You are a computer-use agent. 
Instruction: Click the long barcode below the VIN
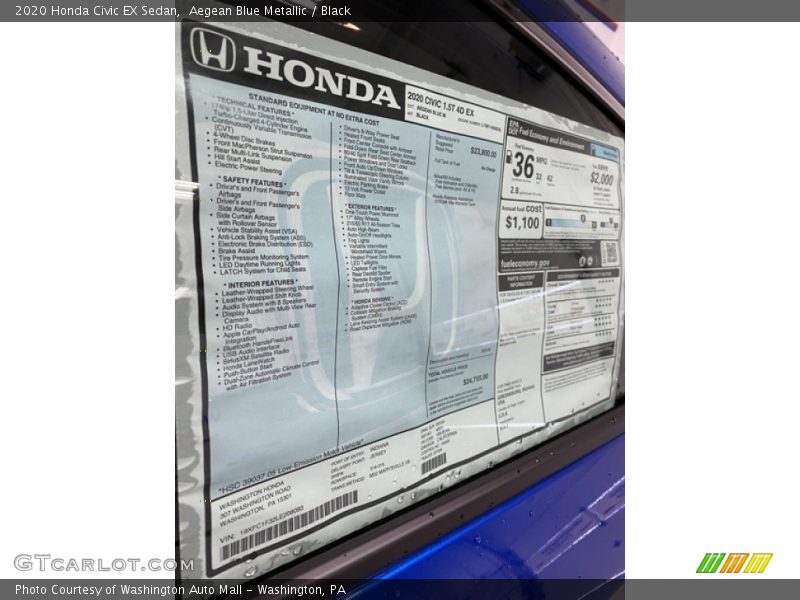pyautogui.click(x=289, y=526)
